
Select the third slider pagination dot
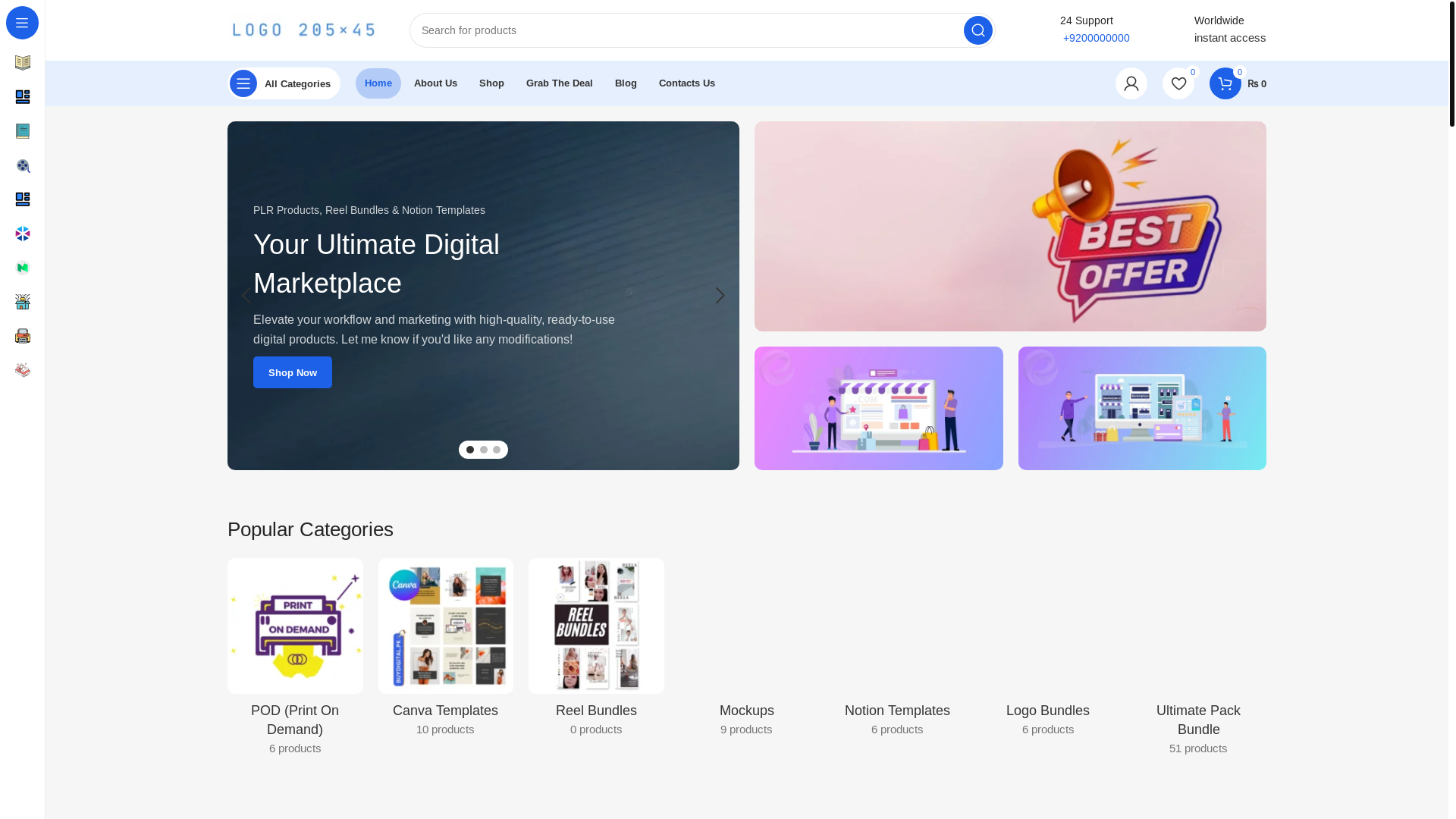tap(497, 450)
